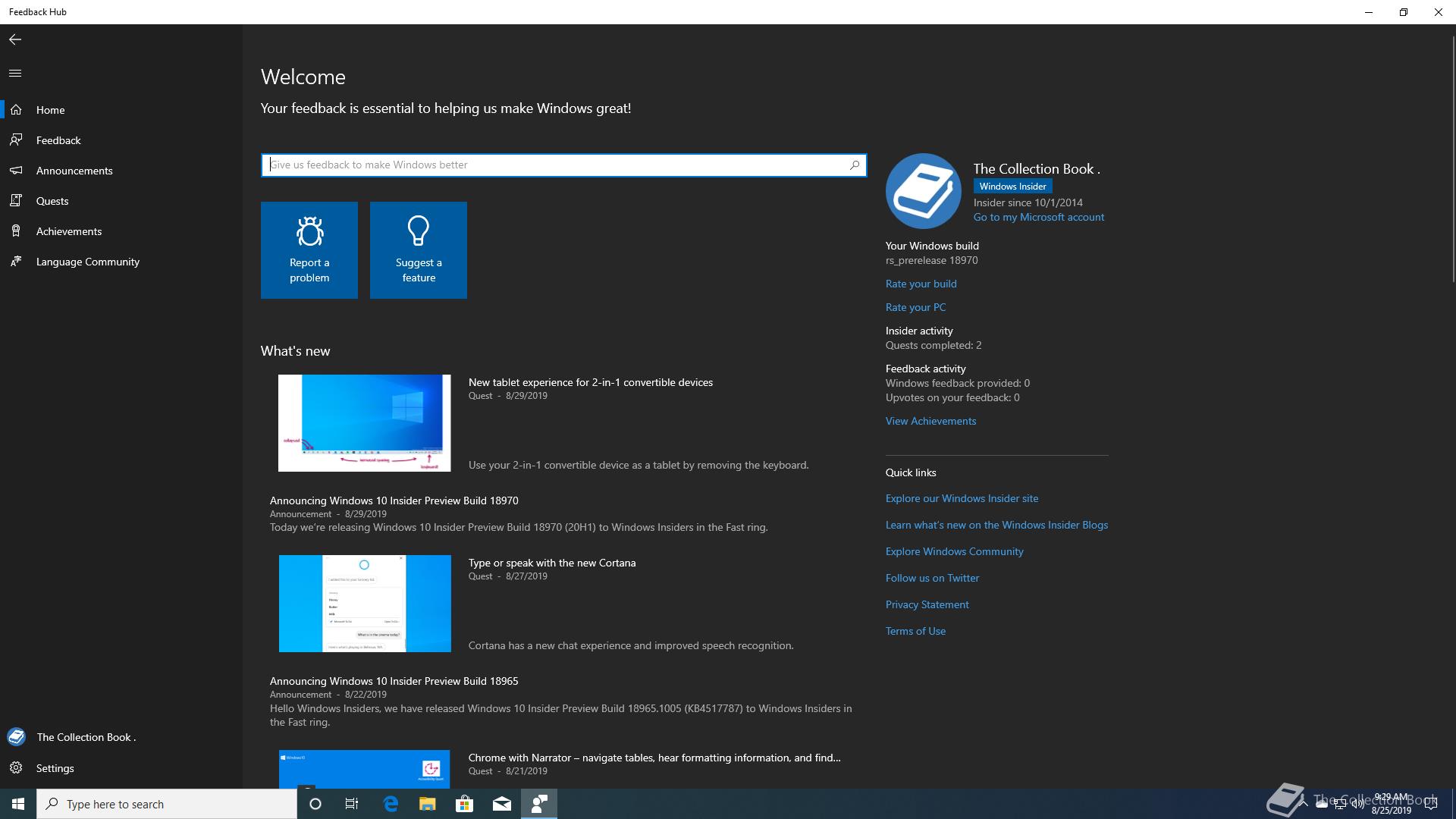Open Mail app from taskbar
This screenshot has height=819, width=1456.
coord(502,804)
